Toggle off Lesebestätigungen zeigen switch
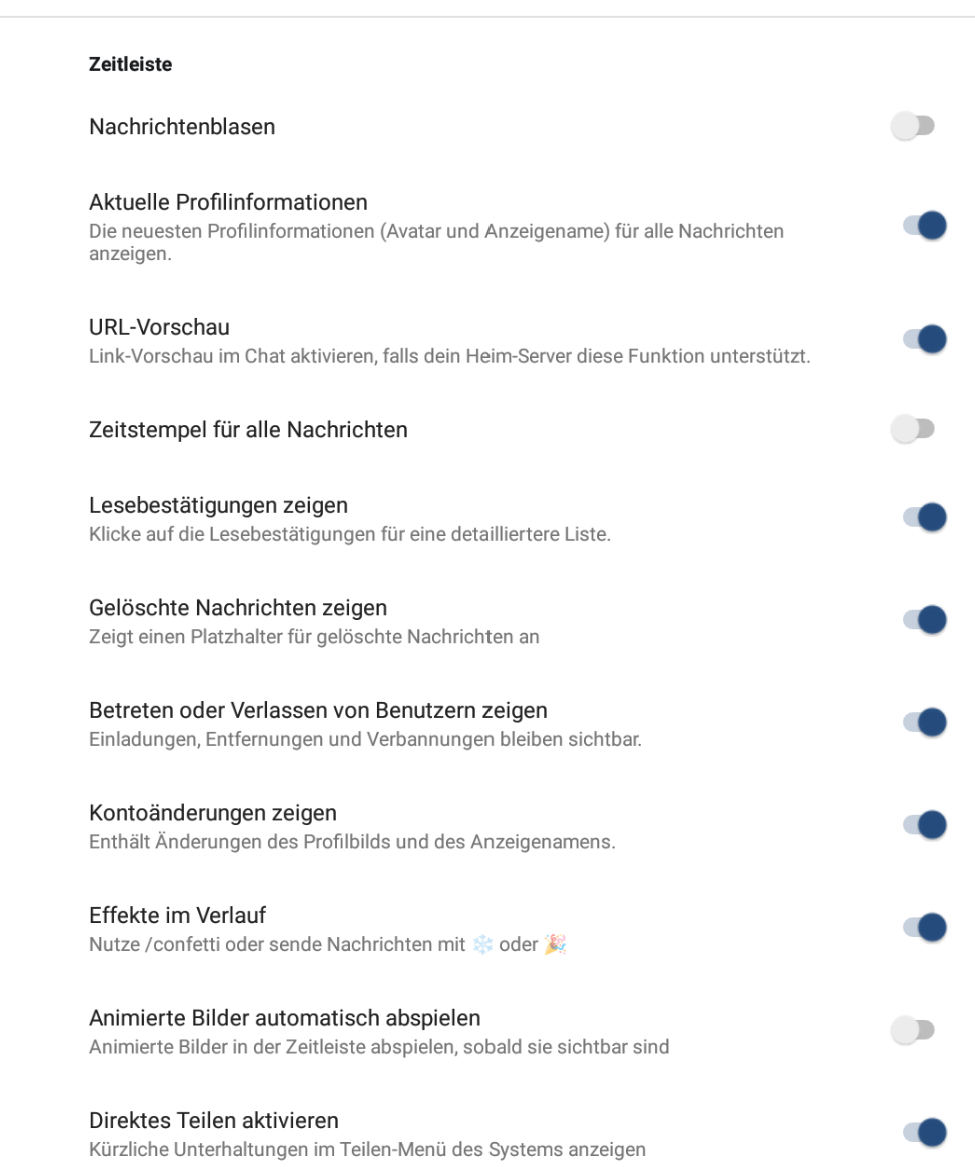 (x=924, y=517)
